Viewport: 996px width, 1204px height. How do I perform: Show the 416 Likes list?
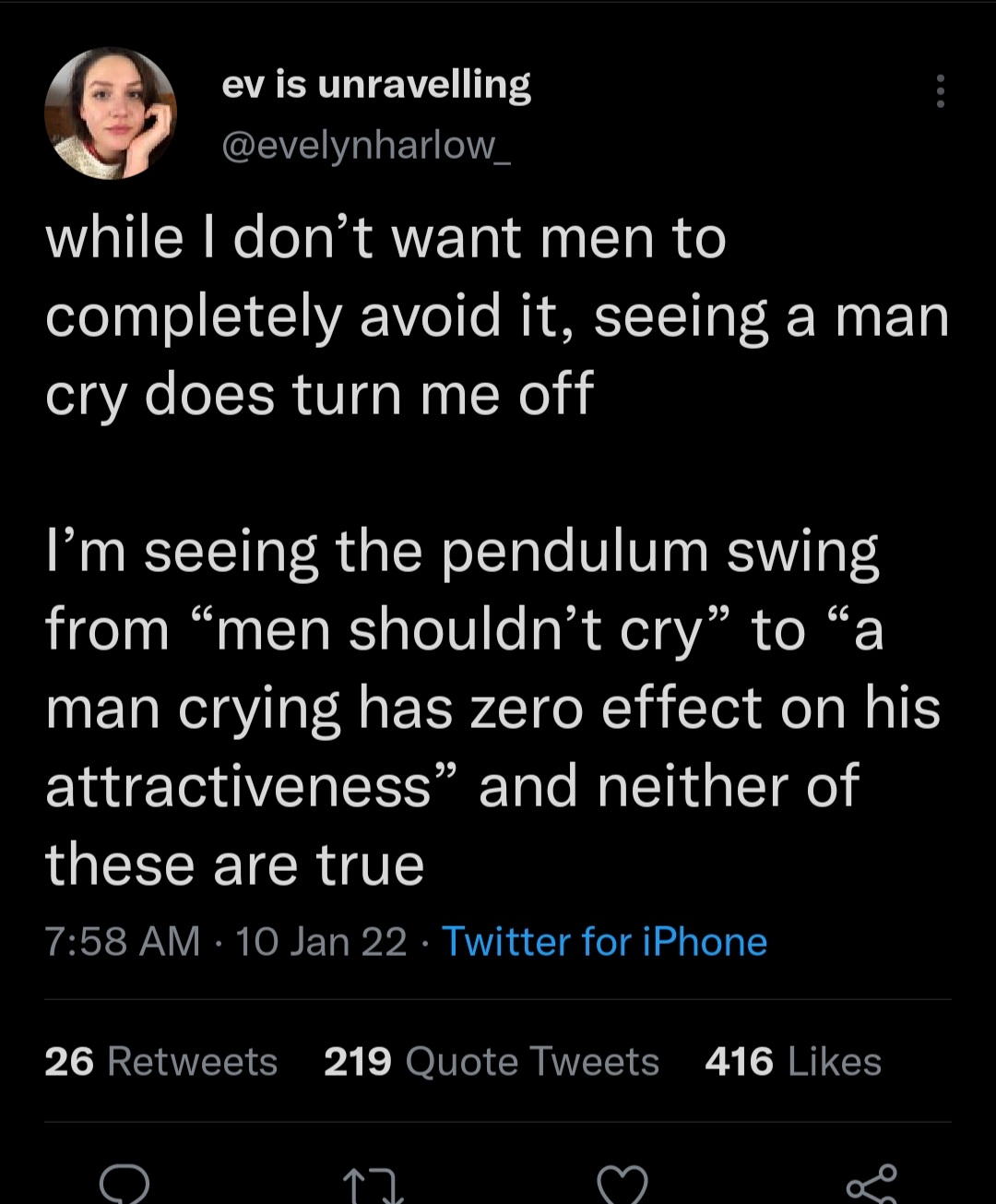click(793, 1062)
